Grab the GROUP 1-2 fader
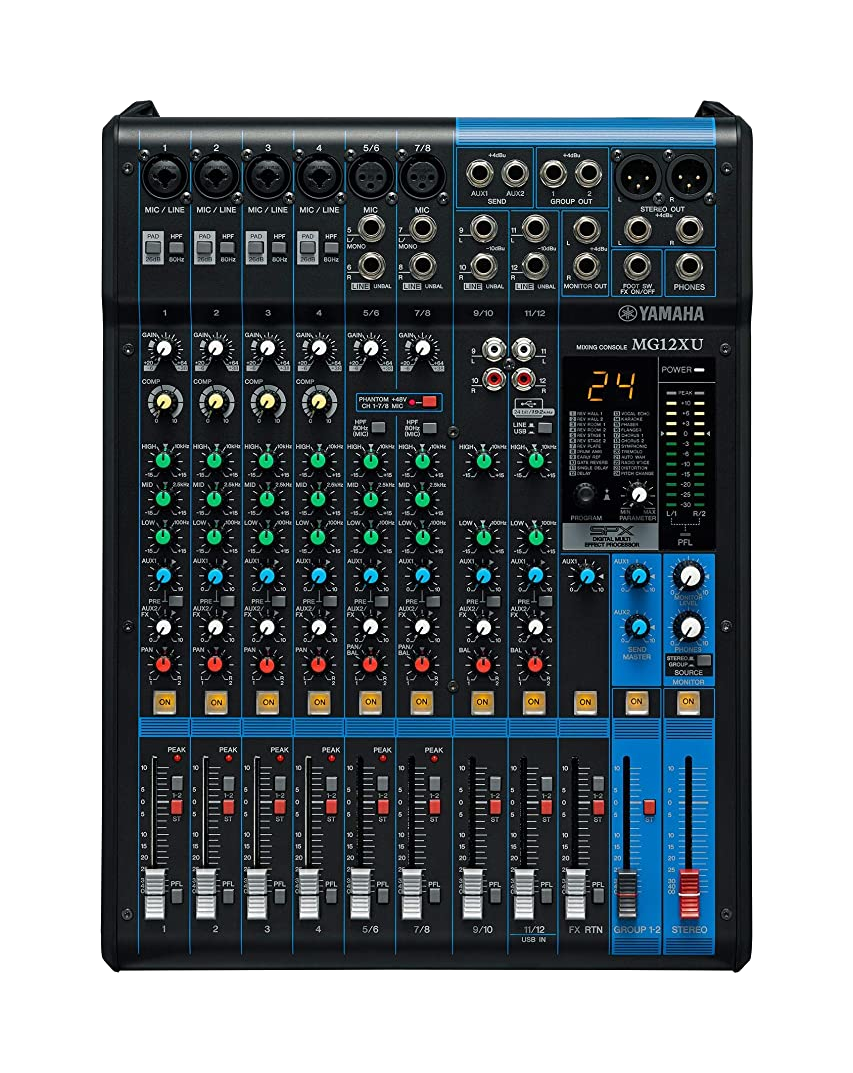Viewport: 853px width, 1073px height. (627, 894)
